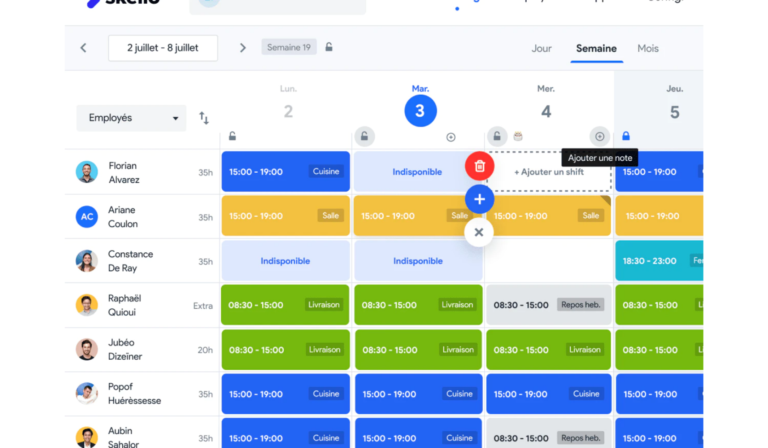This screenshot has width=768, height=448.
Task: Toggle the lock under Mercredi 4
Action: click(497, 136)
